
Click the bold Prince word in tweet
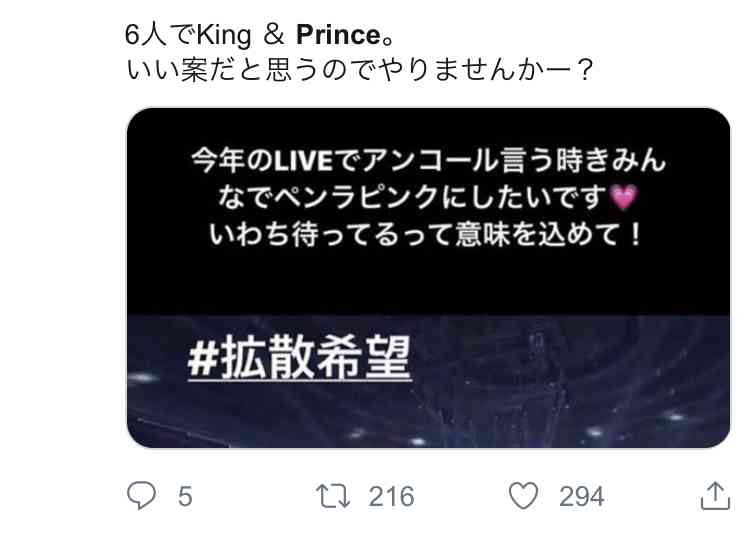339,35
